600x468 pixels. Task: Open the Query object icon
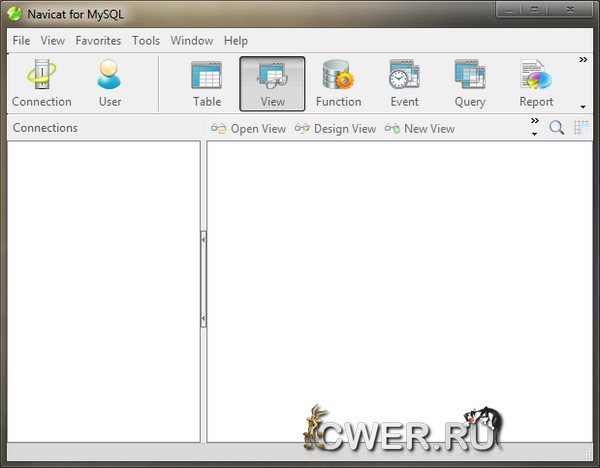470,84
